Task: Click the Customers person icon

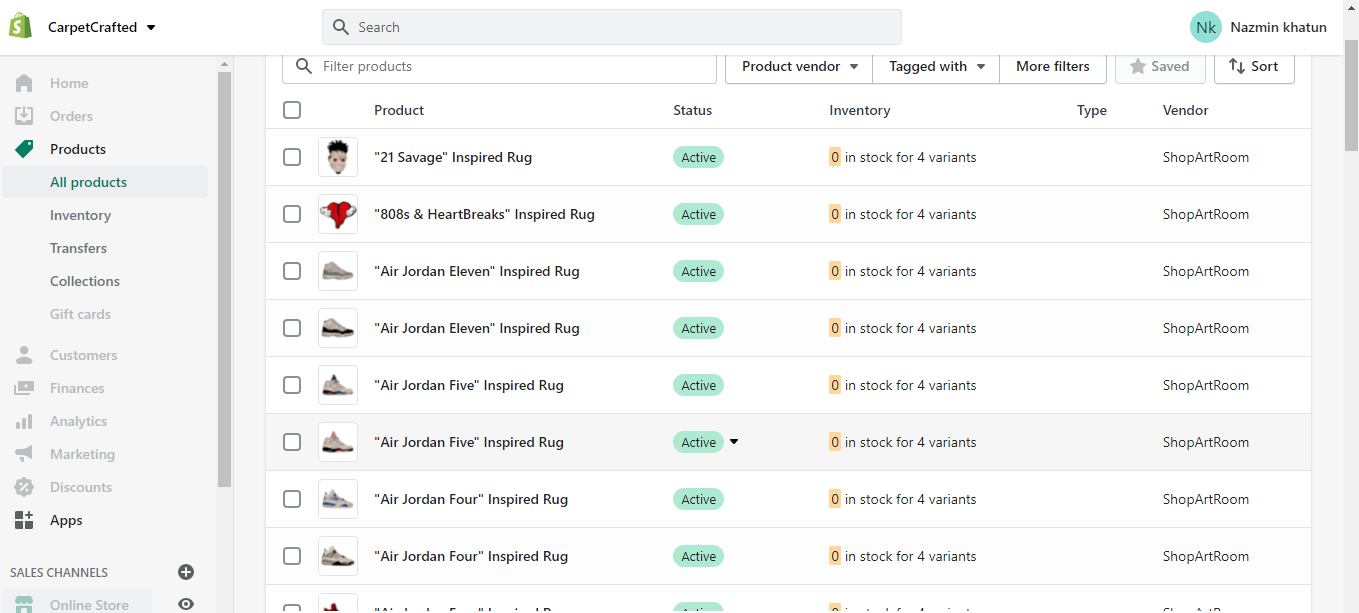Action: point(24,355)
